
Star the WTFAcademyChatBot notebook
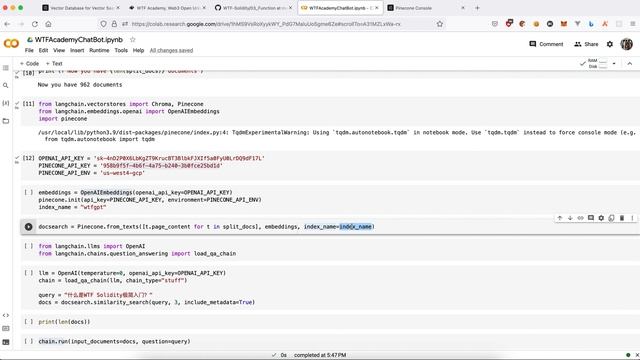(133, 40)
